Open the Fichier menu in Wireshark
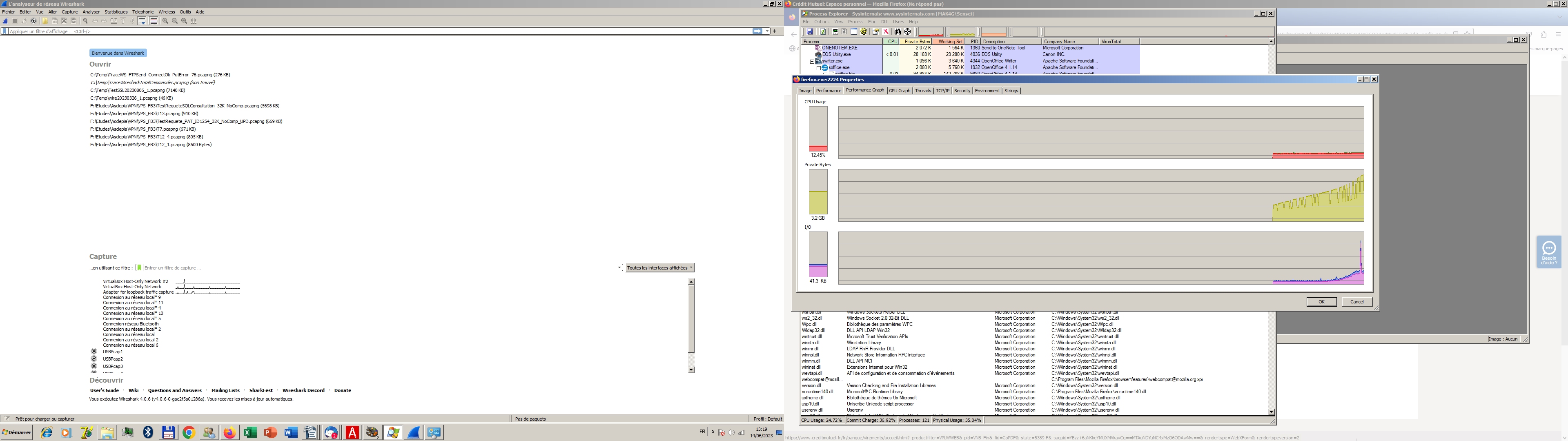Image resolution: width=1568 pixels, height=441 pixels. [9, 11]
